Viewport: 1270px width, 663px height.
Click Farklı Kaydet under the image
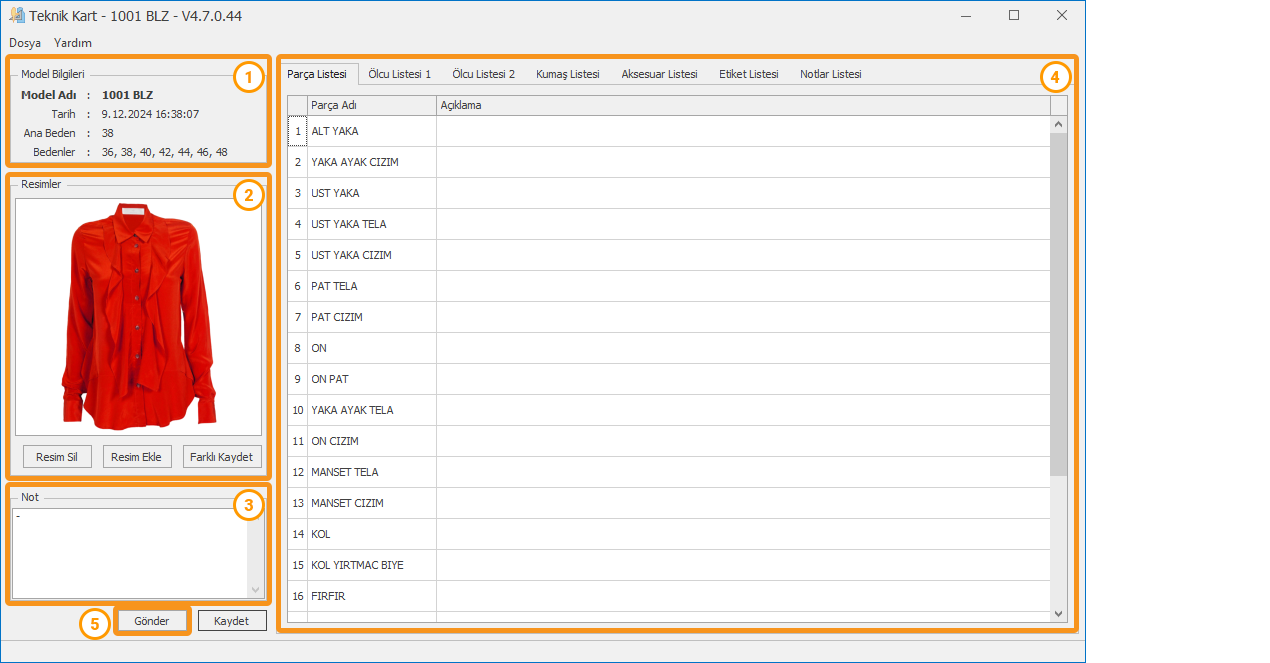tap(222, 457)
